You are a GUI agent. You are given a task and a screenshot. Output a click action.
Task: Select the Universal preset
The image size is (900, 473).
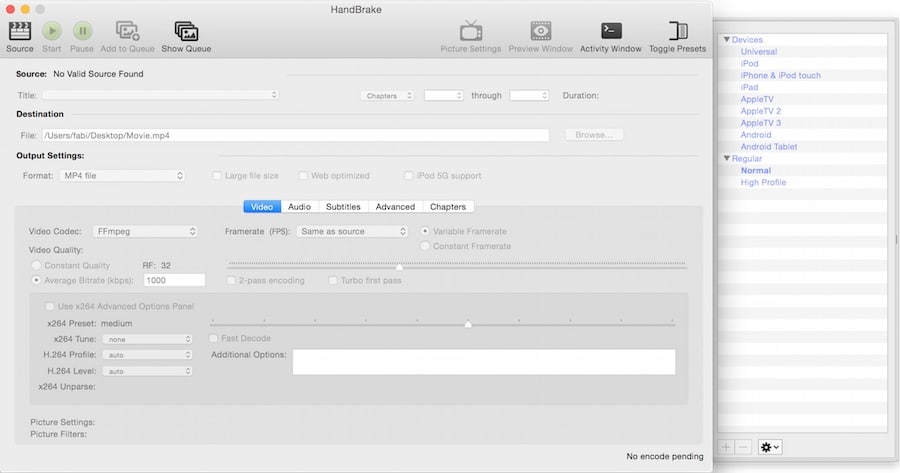[x=759, y=52]
